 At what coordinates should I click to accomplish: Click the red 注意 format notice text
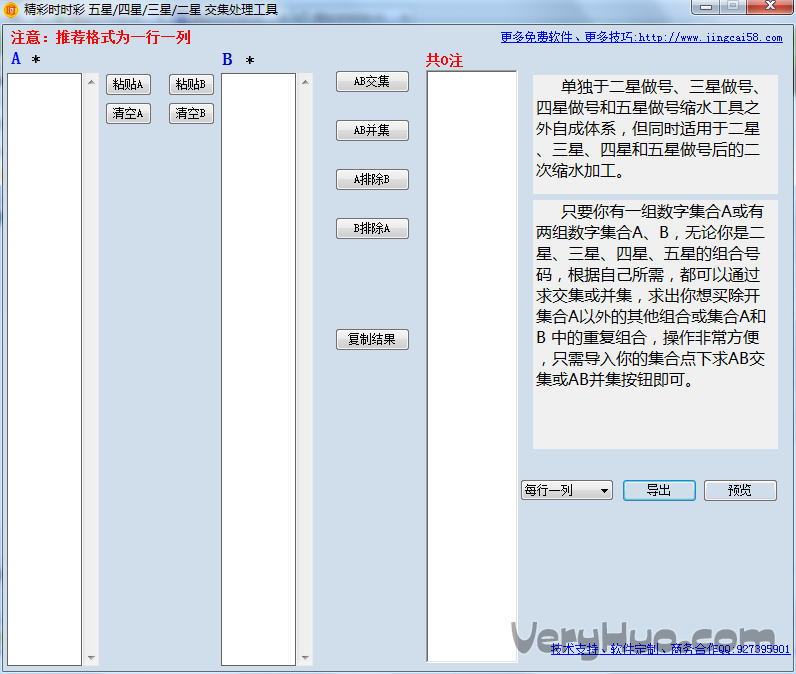[x=101, y=38]
